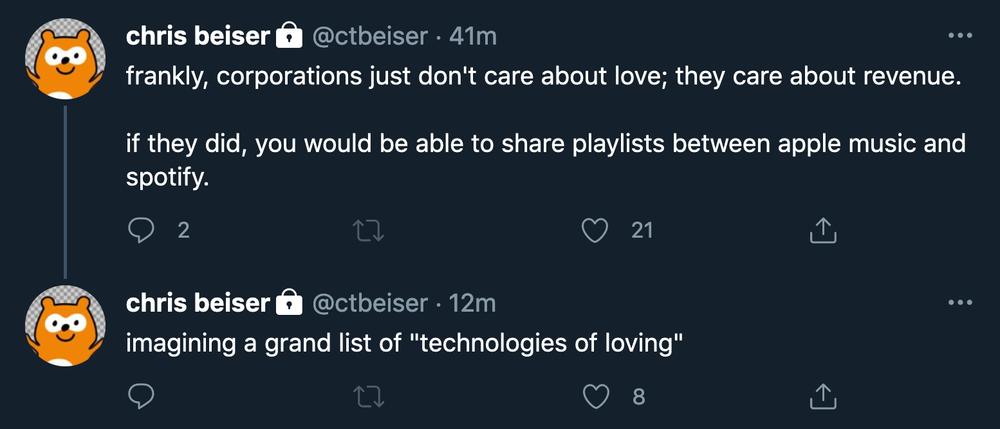The width and height of the screenshot is (1000, 429).
Task: Retweet the tweet about corporations and revenue
Action: [x=370, y=231]
